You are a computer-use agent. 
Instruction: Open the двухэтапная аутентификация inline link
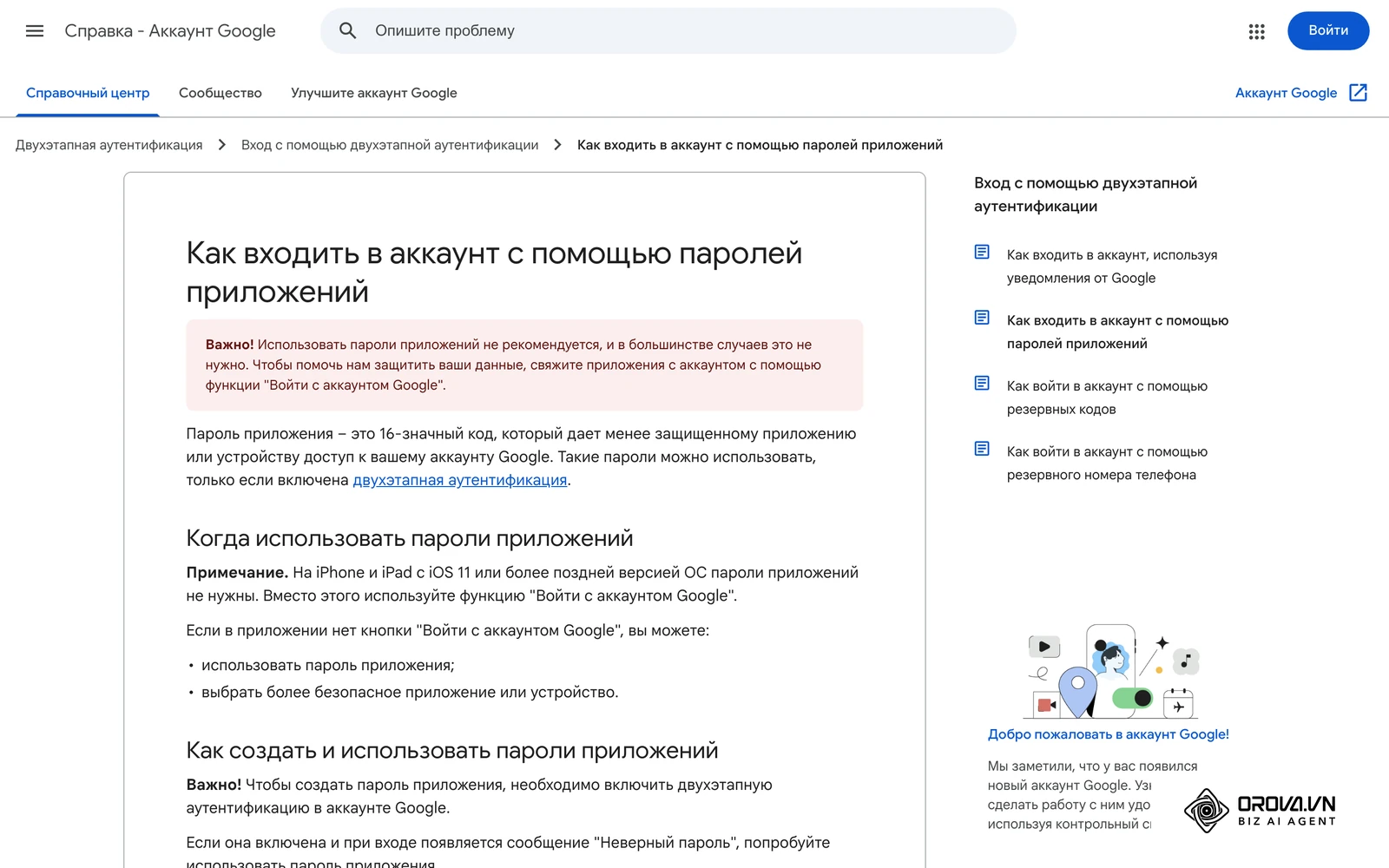(x=460, y=480)
